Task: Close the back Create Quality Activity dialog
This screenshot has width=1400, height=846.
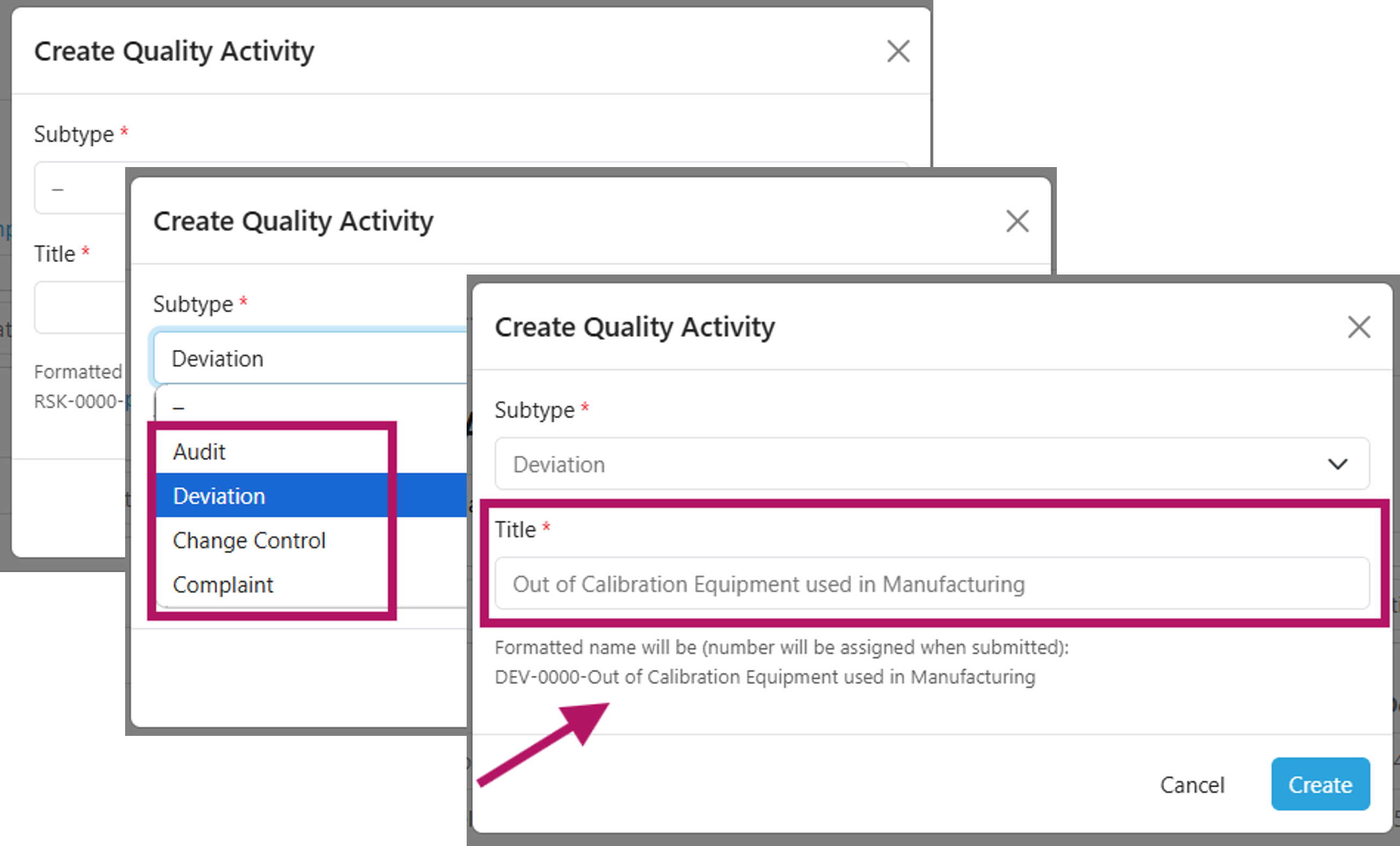Action: pos(898,52)
